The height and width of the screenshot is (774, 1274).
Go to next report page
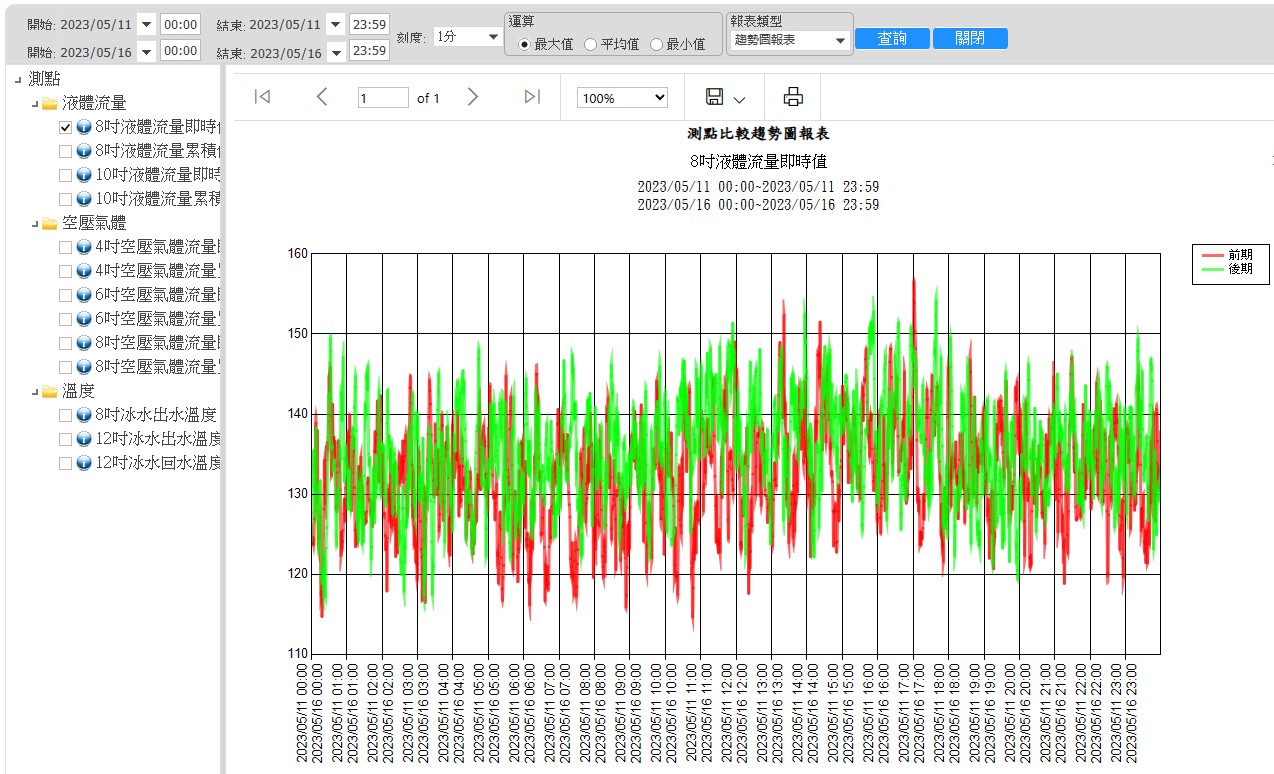tap(473, 97)
